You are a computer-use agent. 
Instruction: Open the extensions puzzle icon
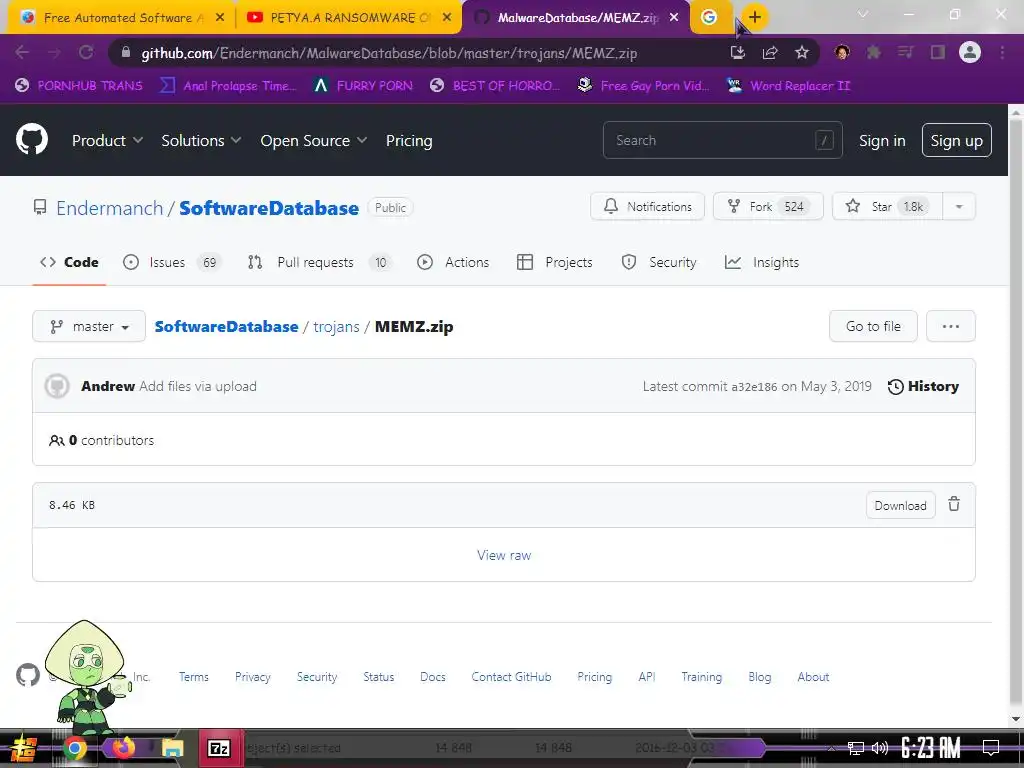pos(873,52)
